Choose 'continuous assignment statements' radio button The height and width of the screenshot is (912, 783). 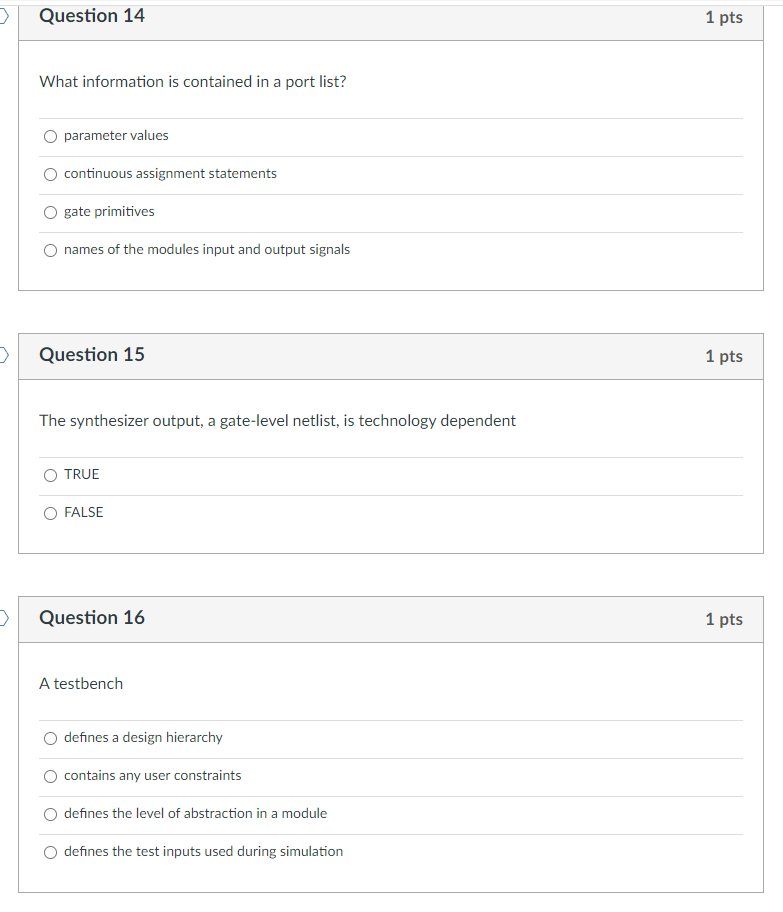pyautogui.click(x=51, y=174)
